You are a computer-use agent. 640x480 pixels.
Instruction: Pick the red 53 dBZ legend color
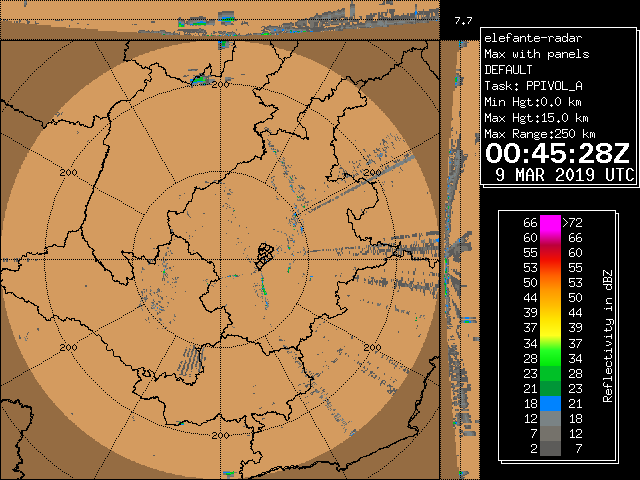(x=551, y=268)
